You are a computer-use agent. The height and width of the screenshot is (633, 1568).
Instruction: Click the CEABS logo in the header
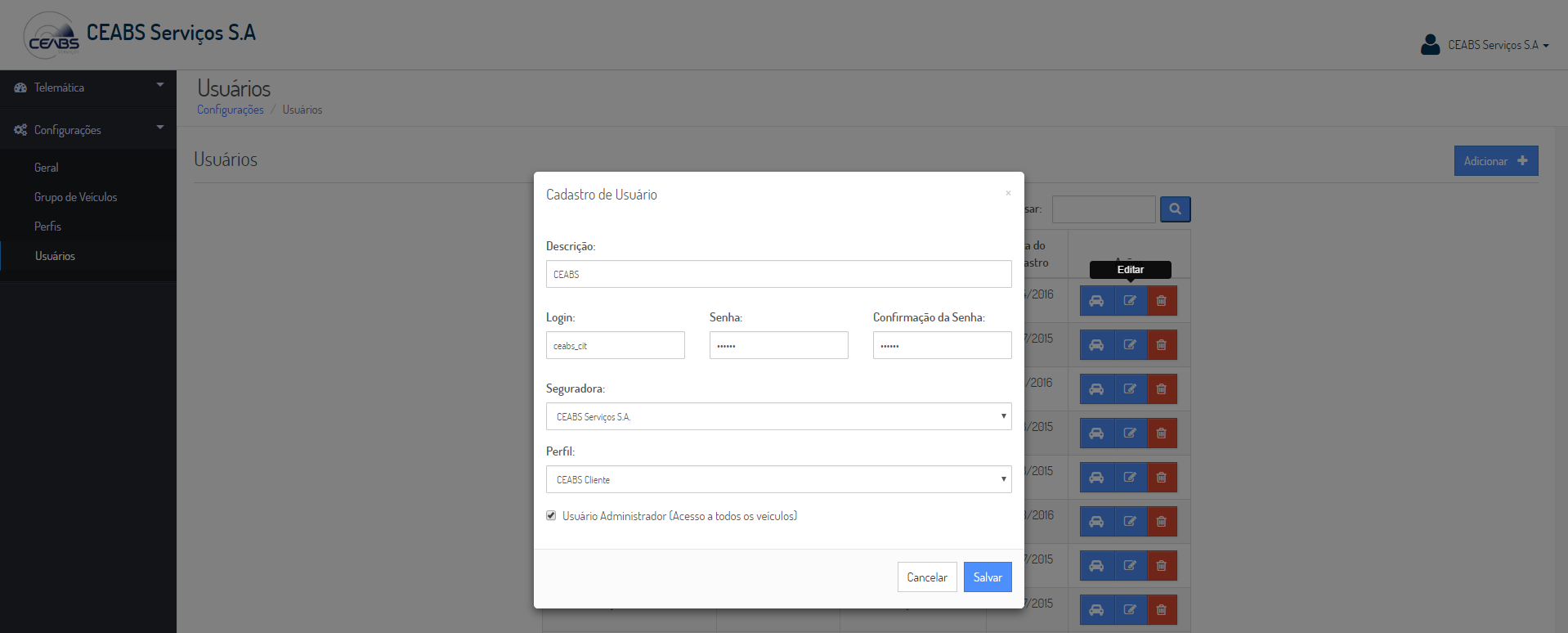point(52,36)
